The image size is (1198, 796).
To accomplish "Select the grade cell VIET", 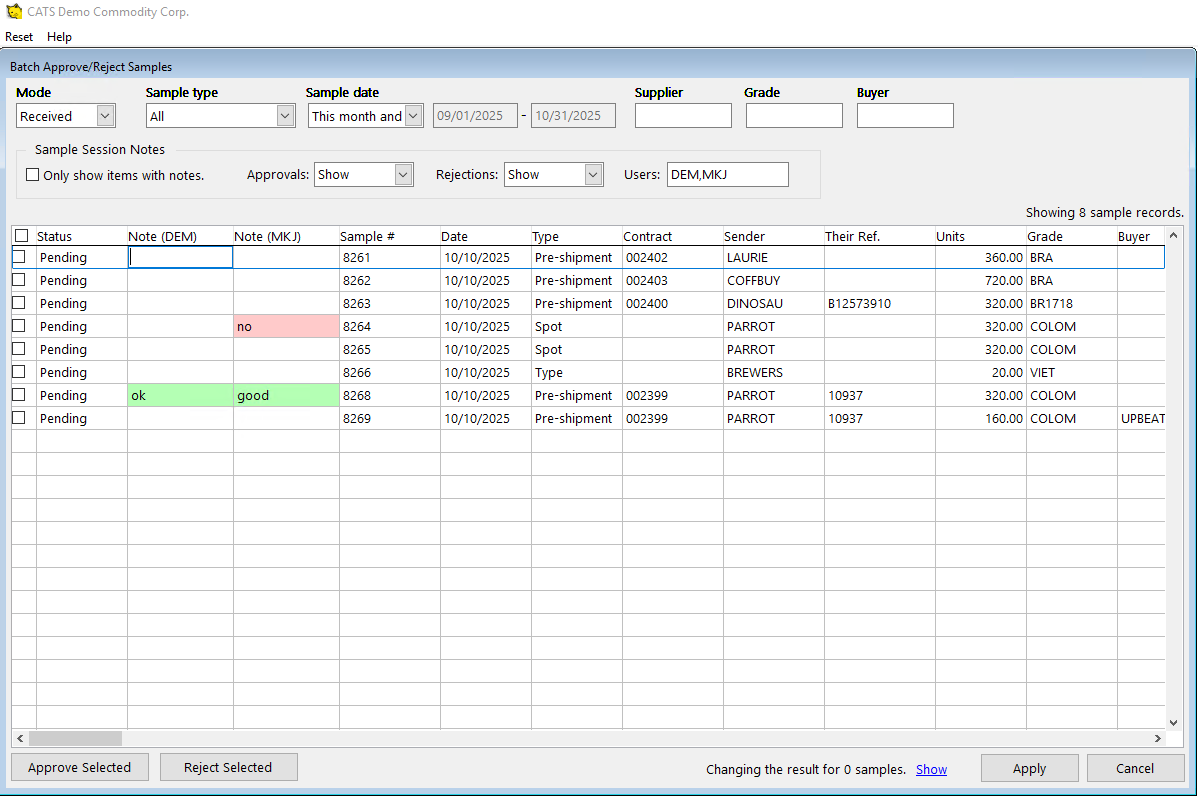I will (x=1071, y=372).
